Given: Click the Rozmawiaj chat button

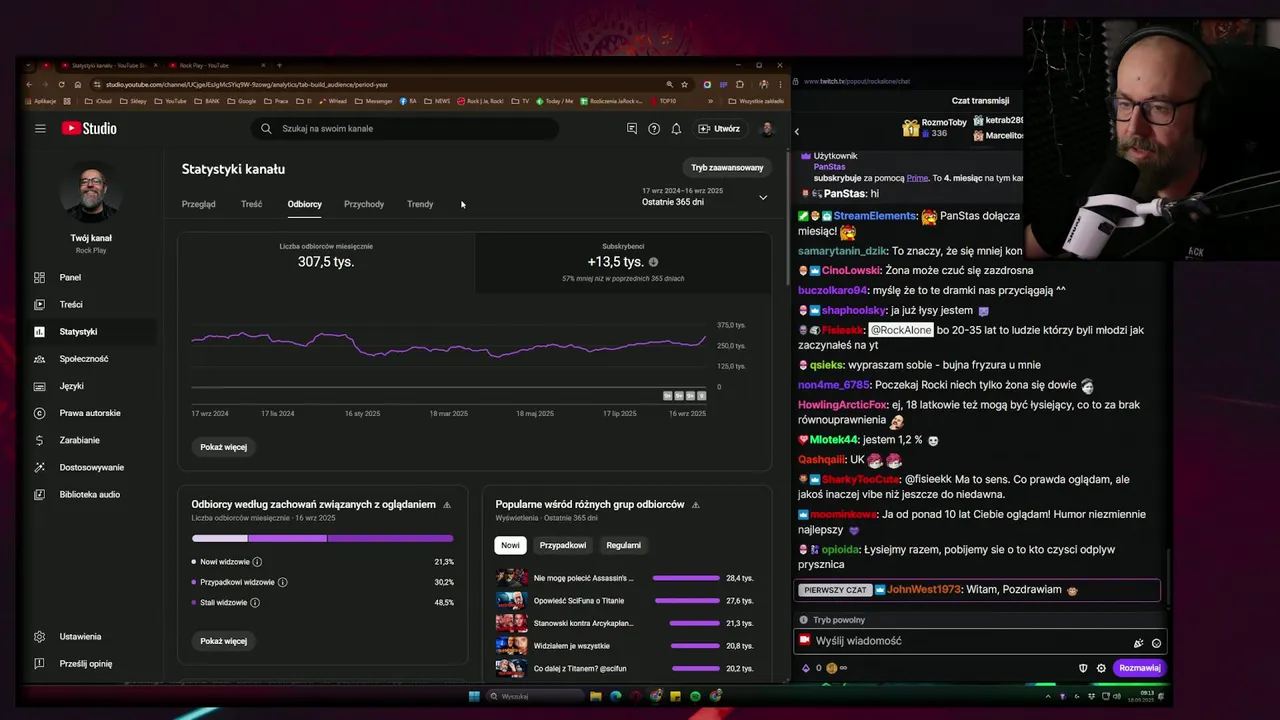Looking at the screenshot, I should [1139, 668].
